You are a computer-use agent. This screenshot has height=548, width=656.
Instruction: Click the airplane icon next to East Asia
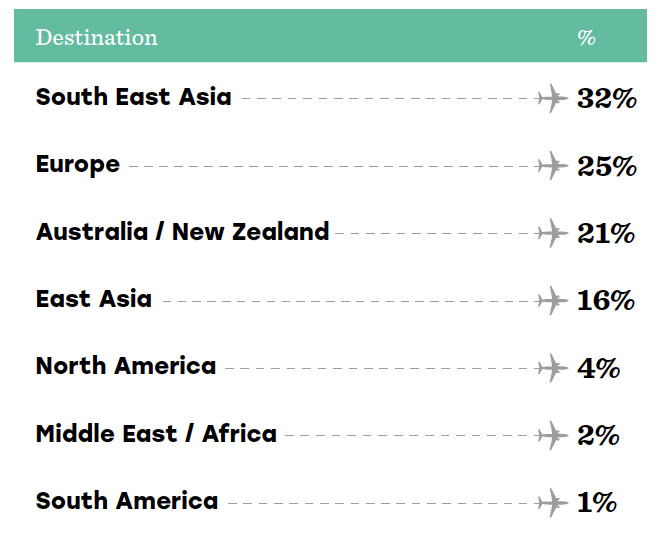[551, 300]
